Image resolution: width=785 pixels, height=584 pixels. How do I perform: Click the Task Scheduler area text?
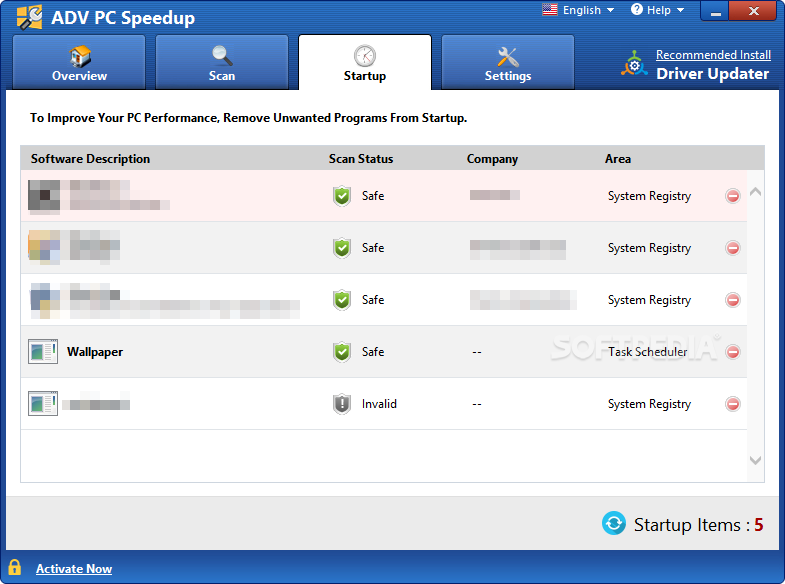648,352
